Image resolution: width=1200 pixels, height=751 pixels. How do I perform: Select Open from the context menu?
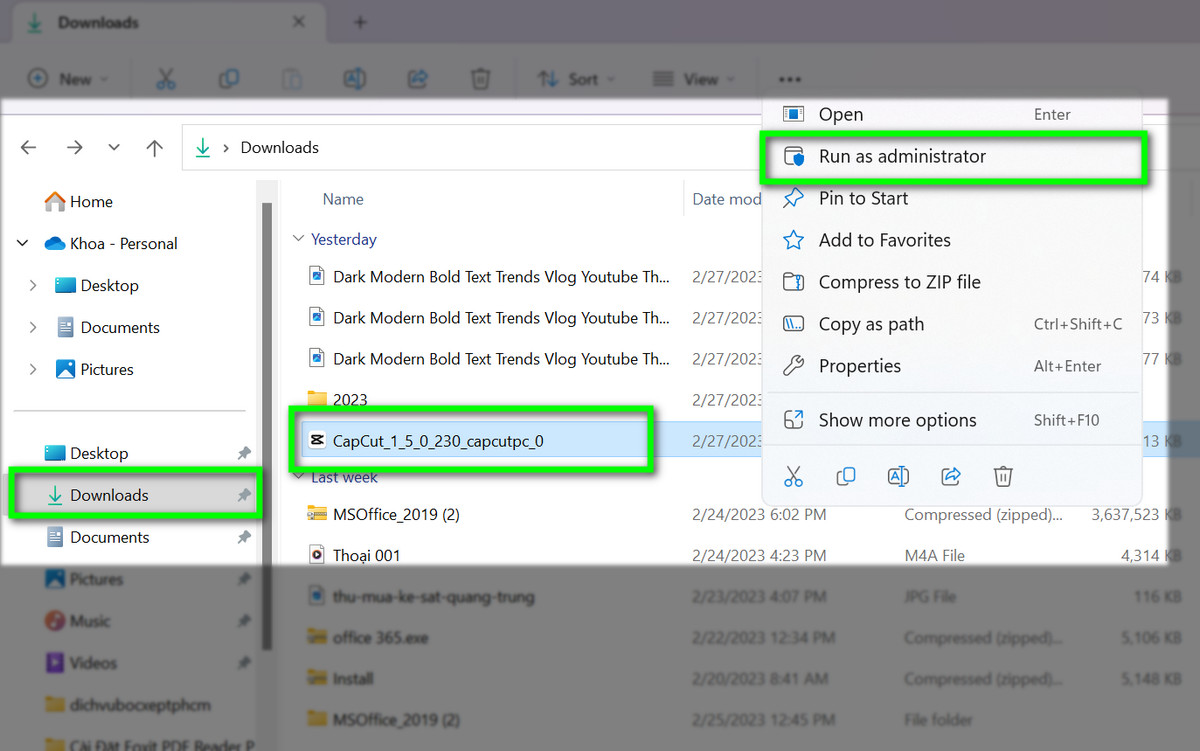pos(952,115)
